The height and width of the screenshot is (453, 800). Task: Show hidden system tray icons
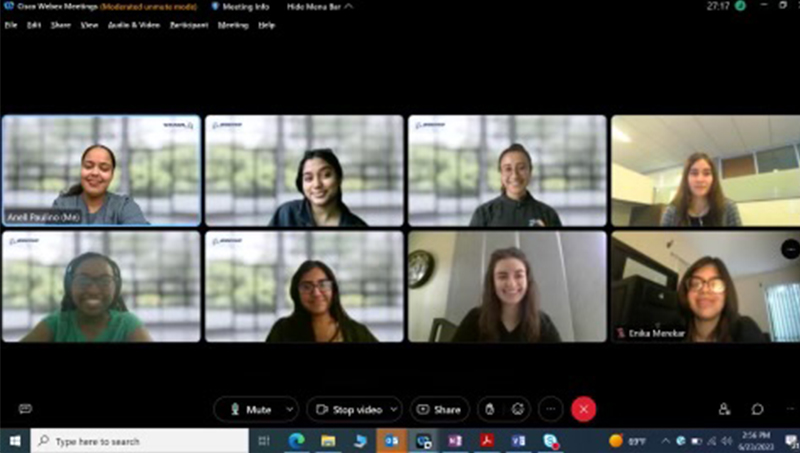point(666,441)
